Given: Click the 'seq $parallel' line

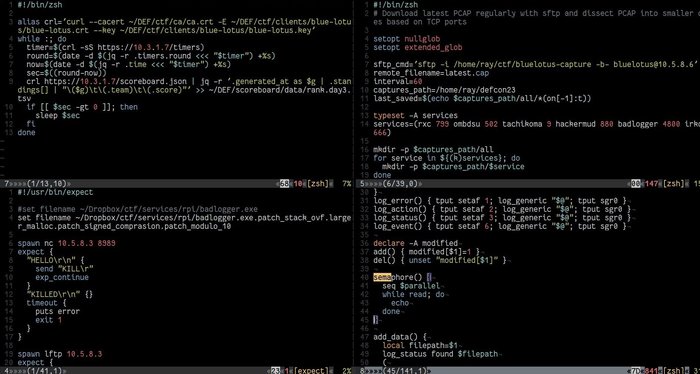Looking at the screenshot, I should pyautogui.click(x=411, y=286).
